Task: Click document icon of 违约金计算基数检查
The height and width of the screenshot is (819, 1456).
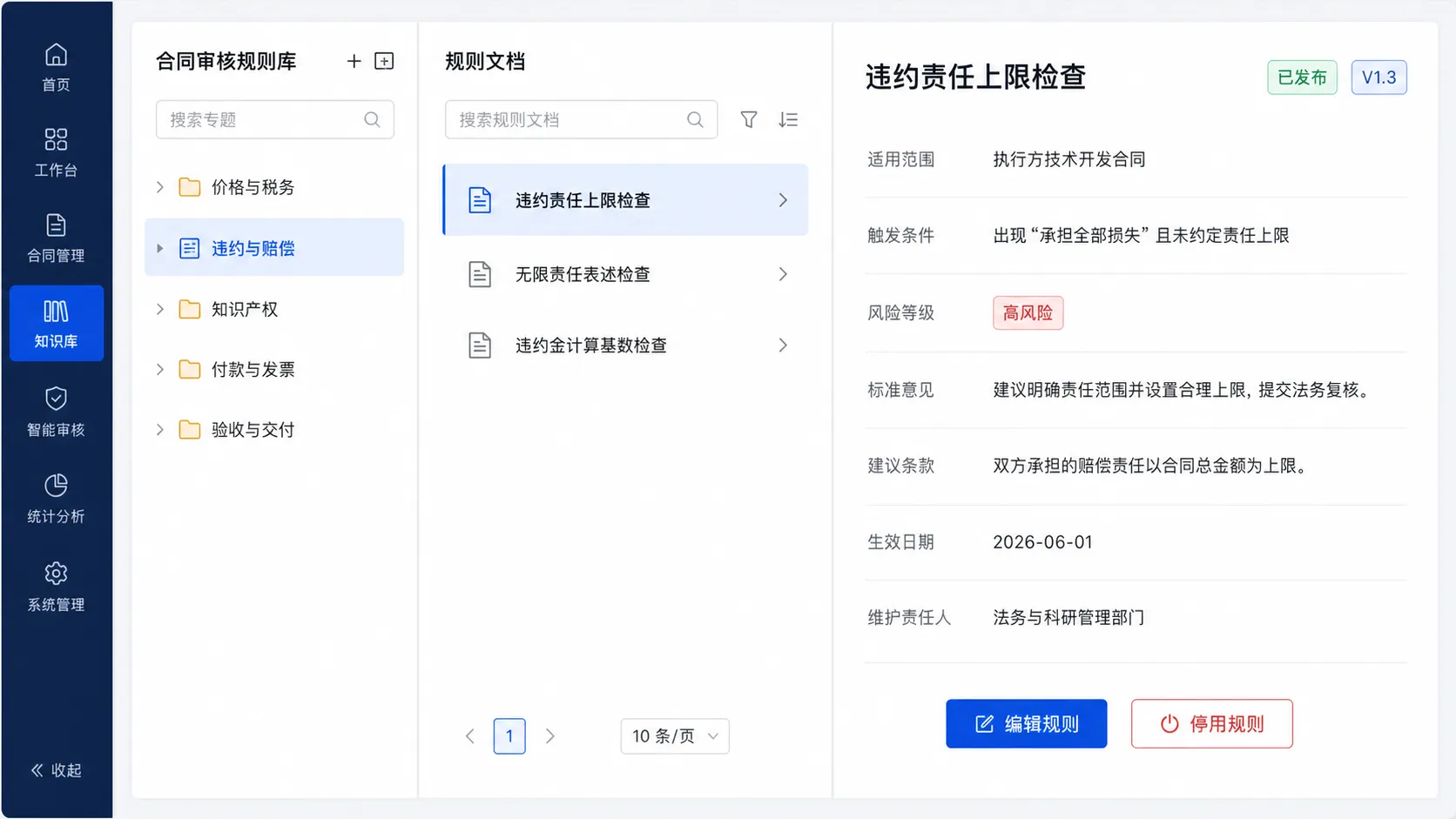Action: tap(480, 346)
